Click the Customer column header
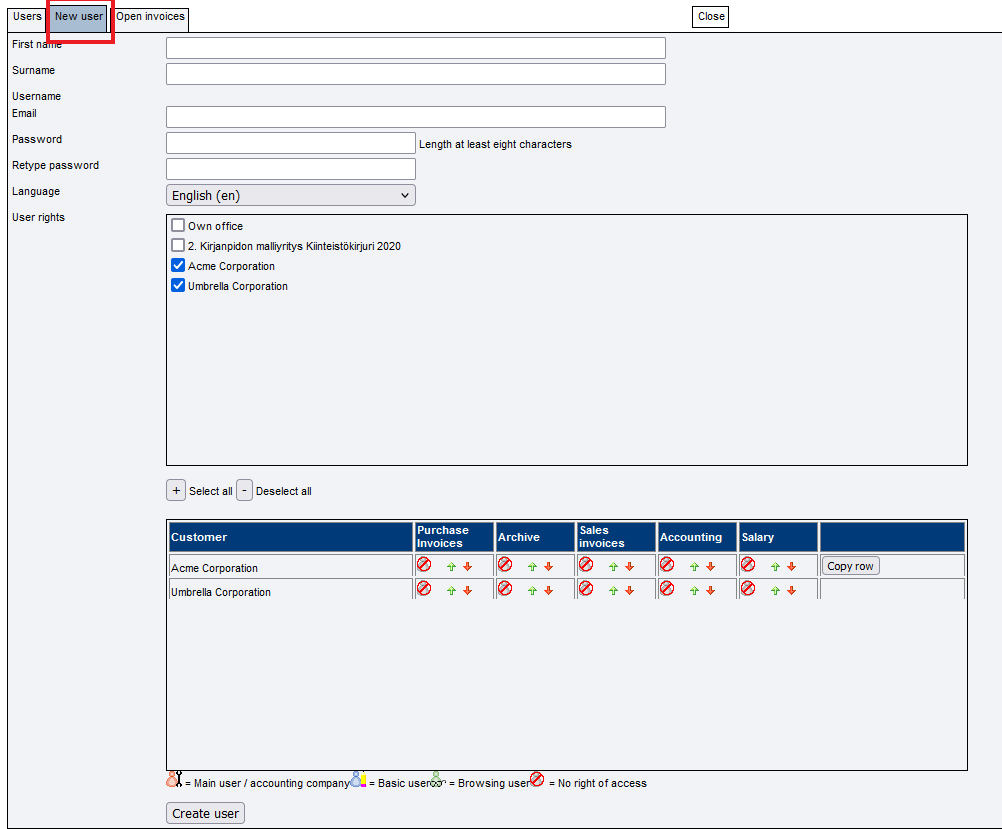Screen dimensions: 1002x829 click(291, 537)
